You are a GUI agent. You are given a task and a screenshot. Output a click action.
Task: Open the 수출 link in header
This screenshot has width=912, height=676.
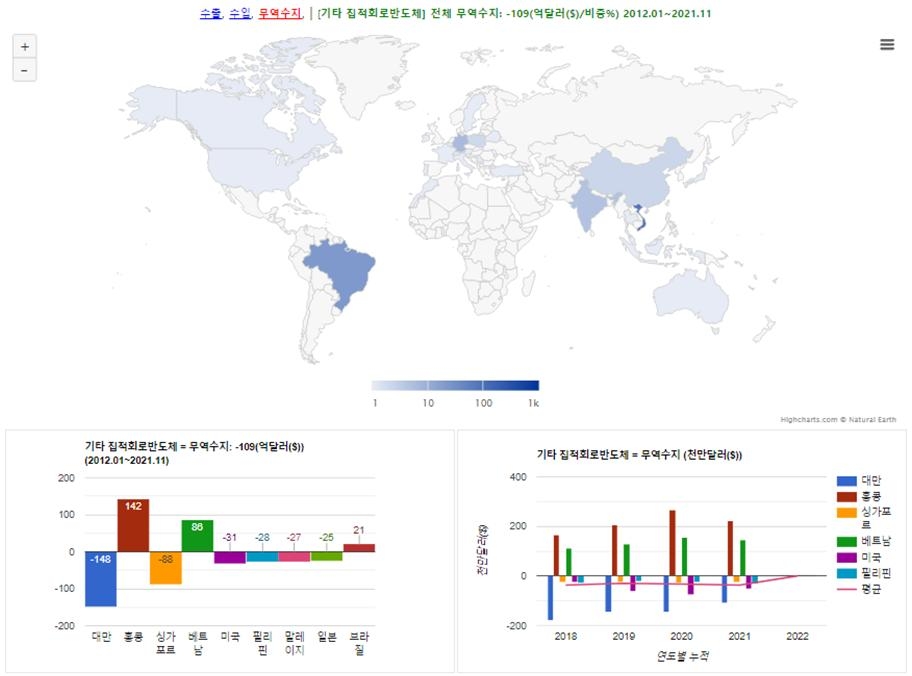tap(210, 13)
